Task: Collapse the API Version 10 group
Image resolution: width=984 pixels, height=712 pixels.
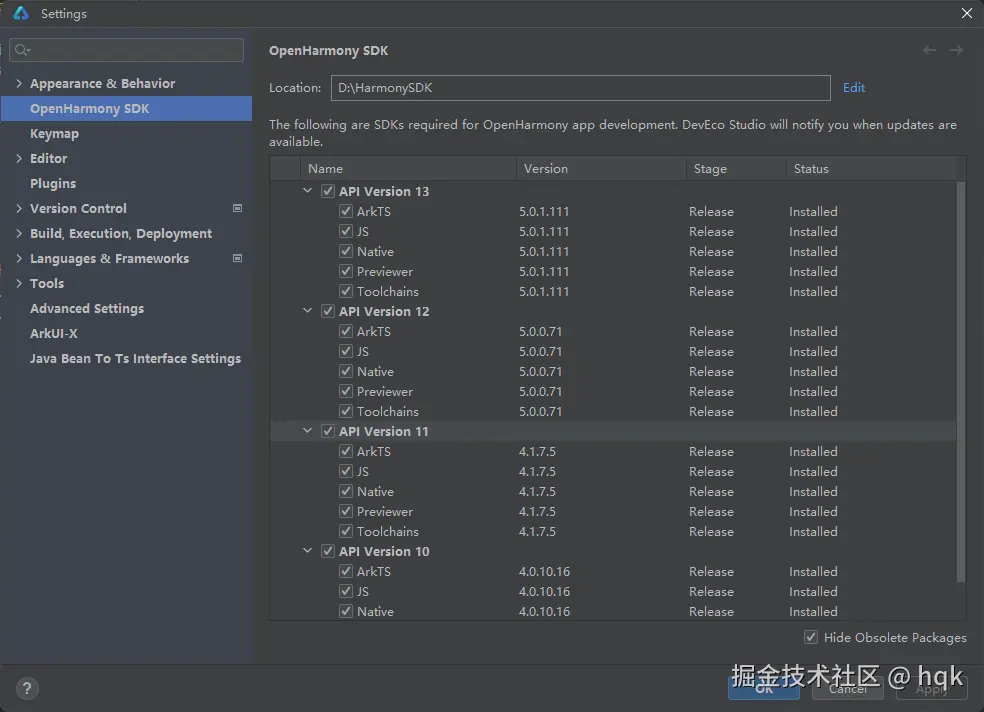Action: click(x=308, y=551)
